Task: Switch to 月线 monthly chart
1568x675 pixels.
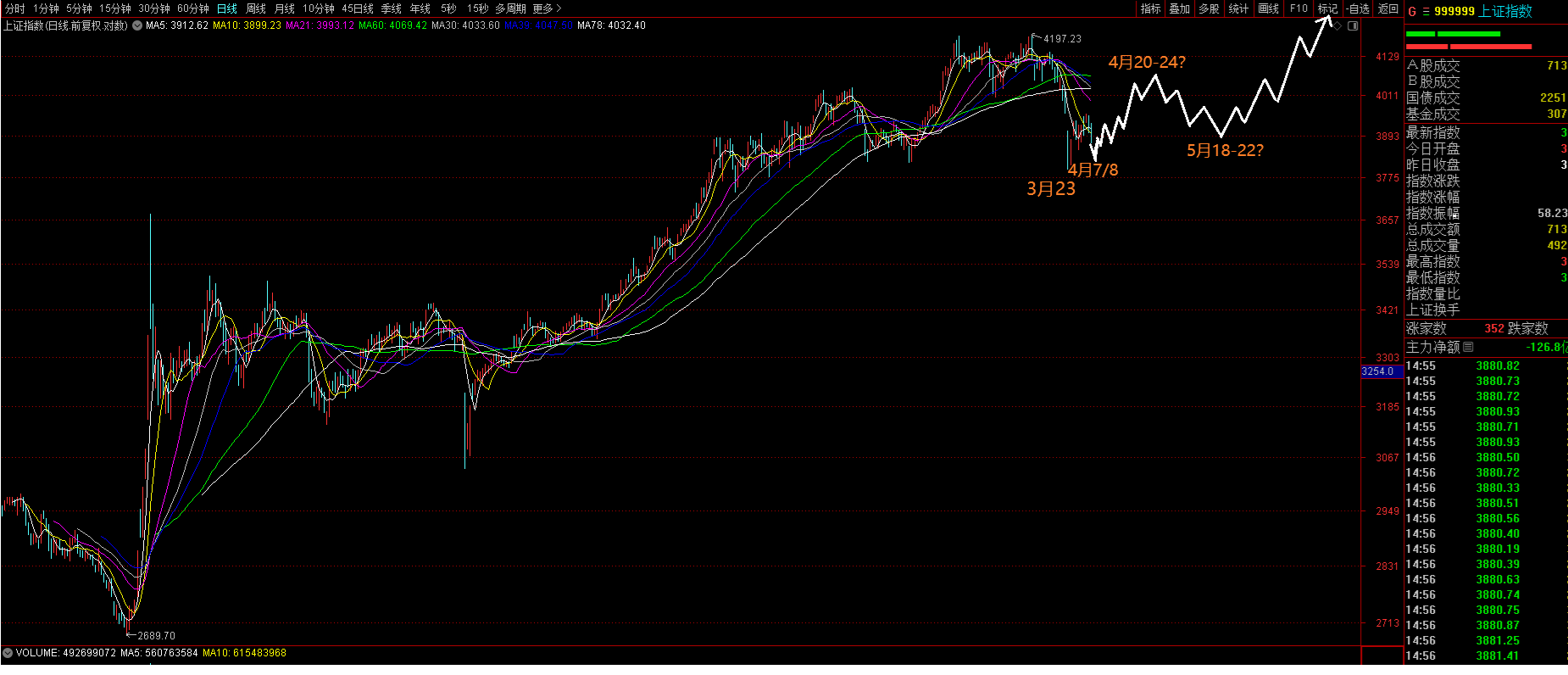Action: point(285,8)
